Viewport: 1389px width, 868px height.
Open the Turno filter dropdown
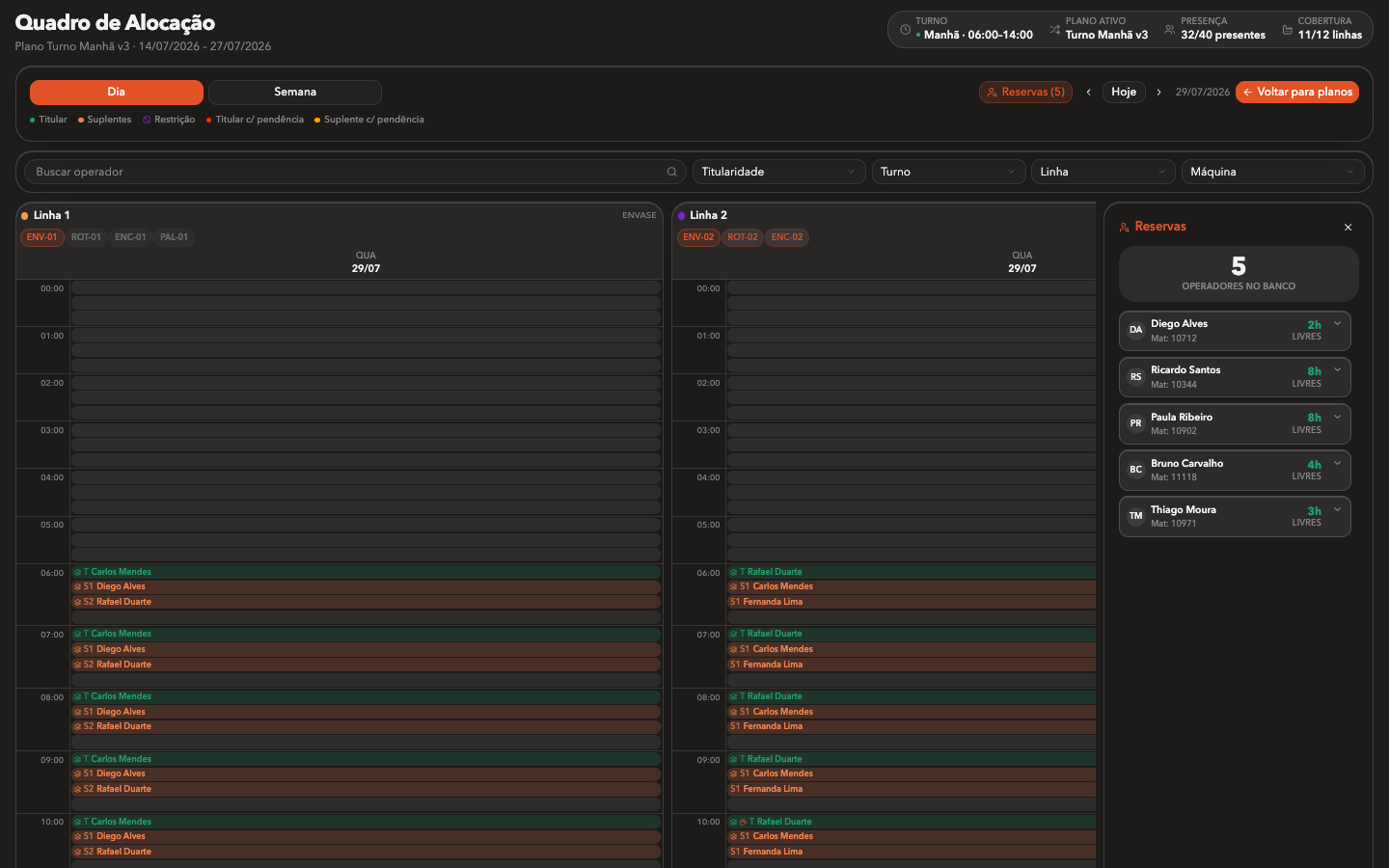tap(948, 172)
